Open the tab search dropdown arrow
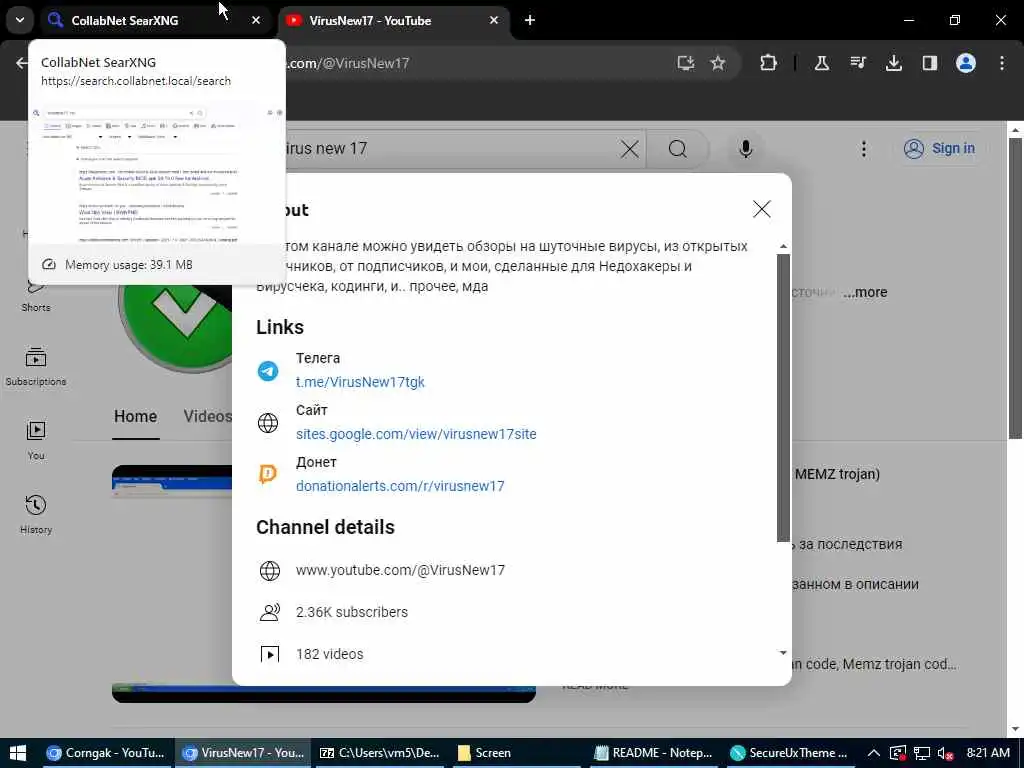 [20, 20]
